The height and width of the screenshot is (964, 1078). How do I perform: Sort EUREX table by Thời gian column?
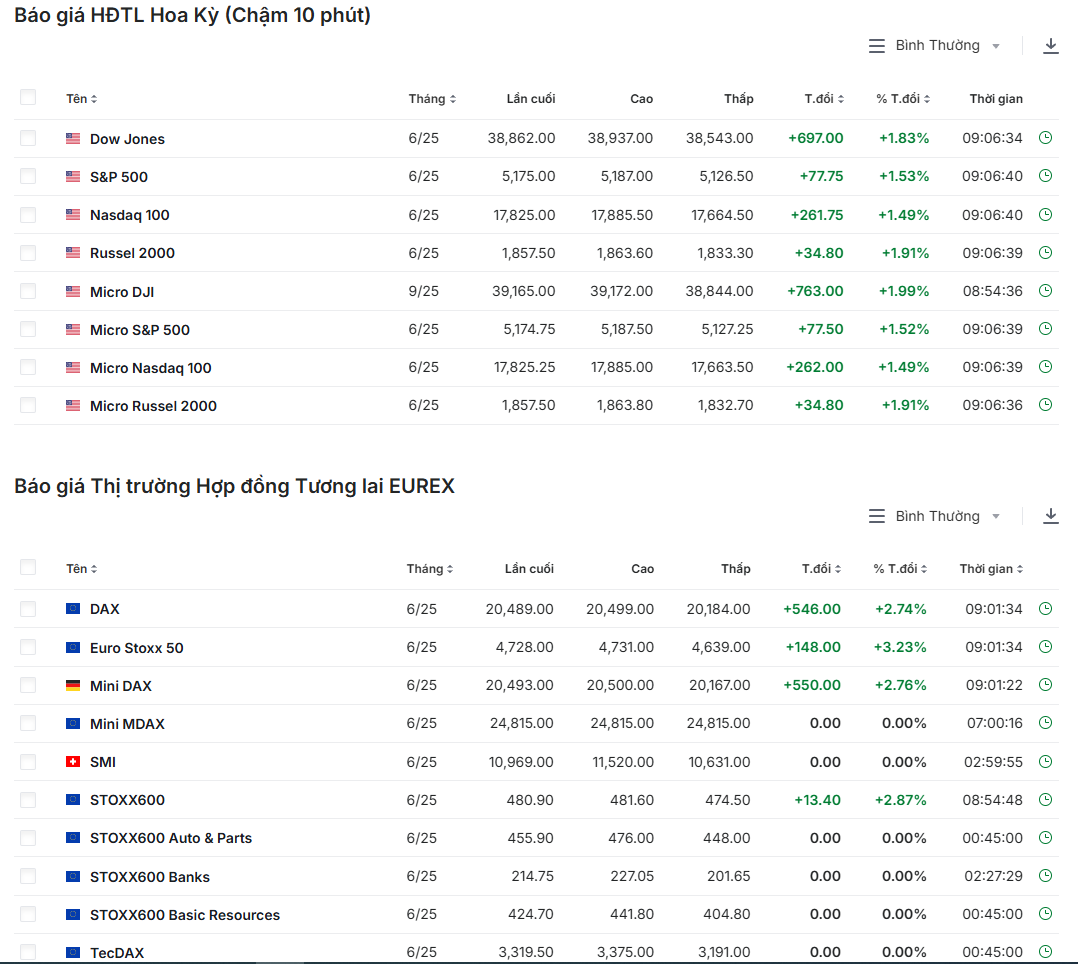pos(991,569)
